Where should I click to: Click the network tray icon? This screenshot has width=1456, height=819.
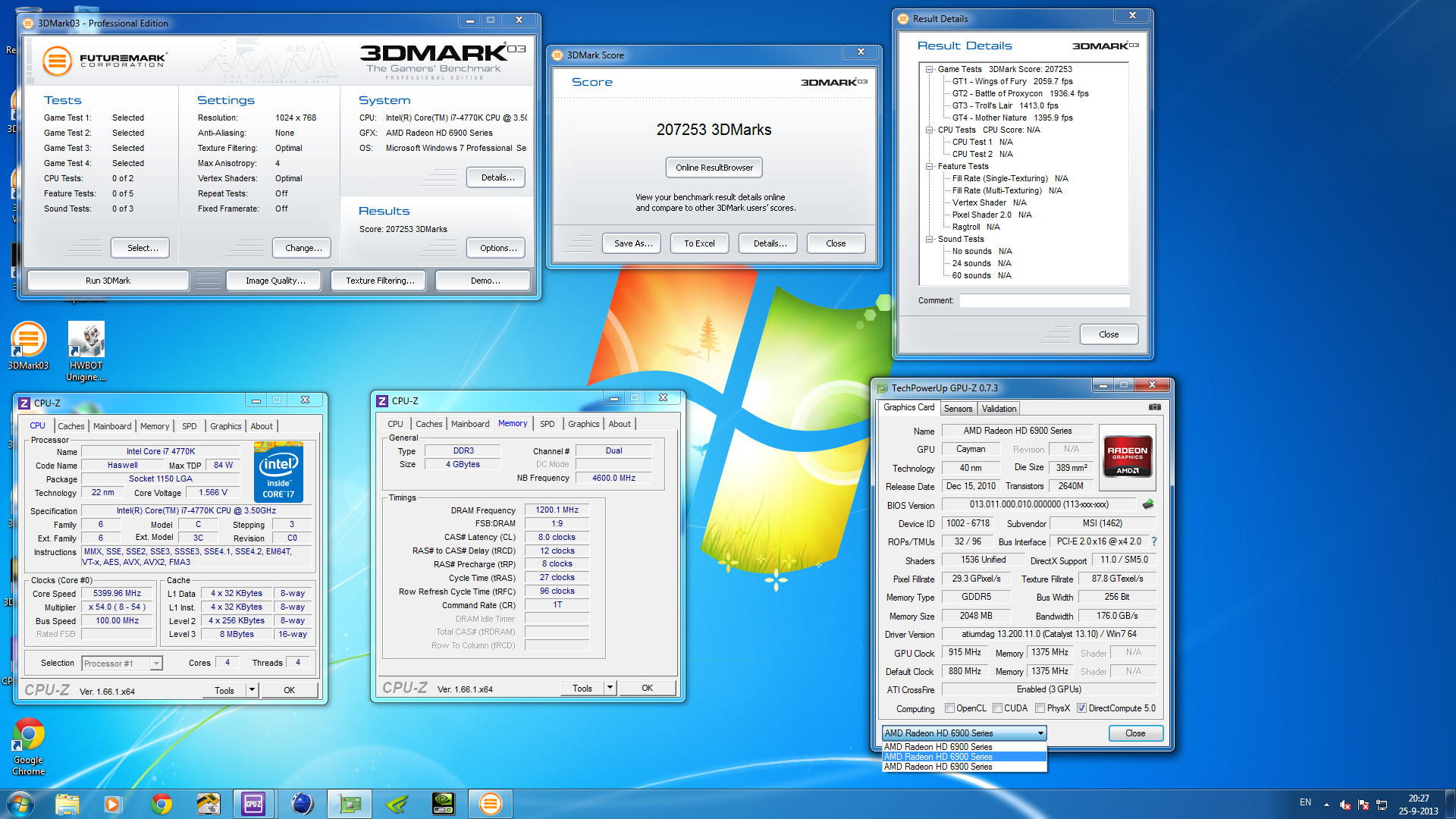point(1382,805)
